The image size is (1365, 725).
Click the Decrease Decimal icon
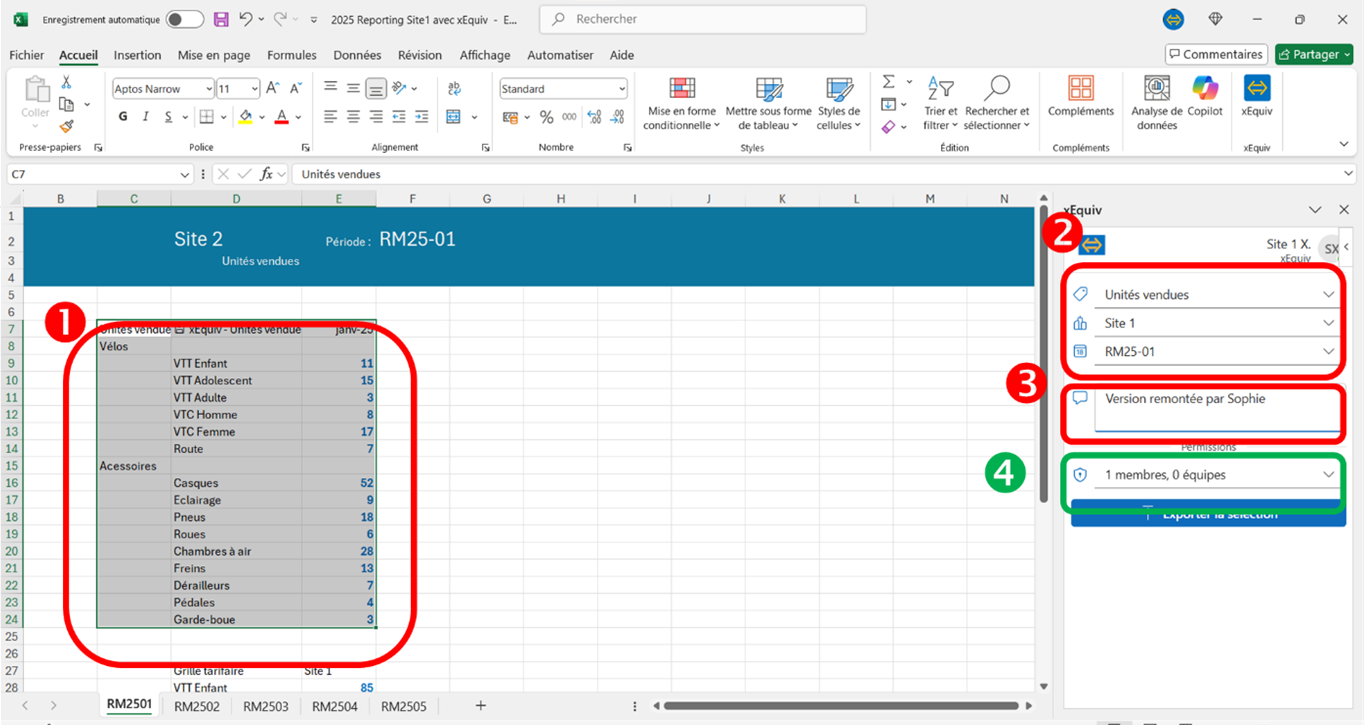(x=618, y=117)
